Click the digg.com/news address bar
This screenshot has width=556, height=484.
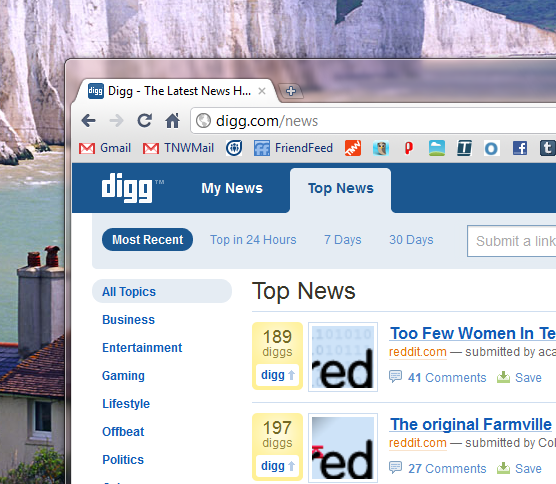tap(374, 121)
